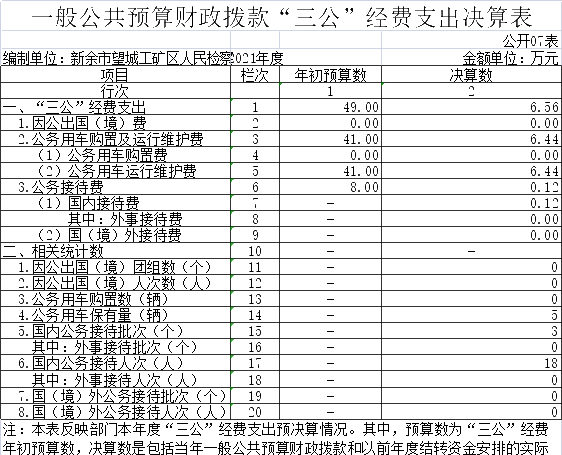Select the 国内公务接待批次（个） cell
This screenshot has width=562, height=455.
(115, 331)
